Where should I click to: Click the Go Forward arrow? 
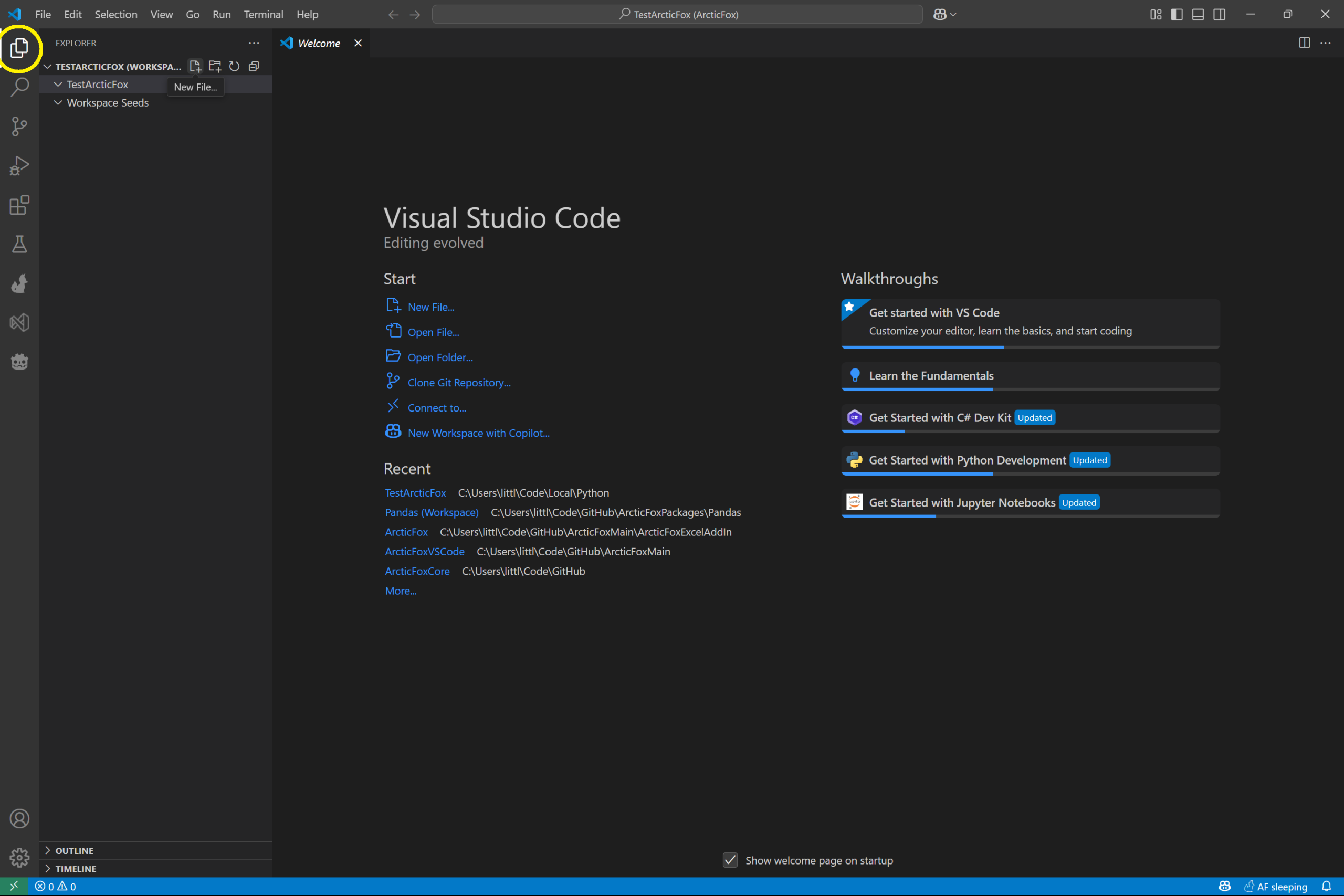[x=415, y=15]
